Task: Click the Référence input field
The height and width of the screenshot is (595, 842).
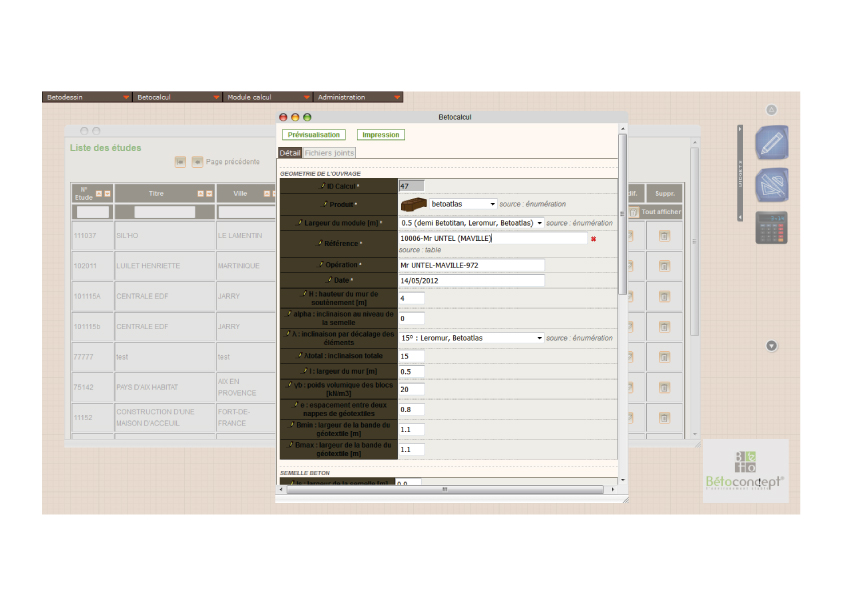Action: 493,238
